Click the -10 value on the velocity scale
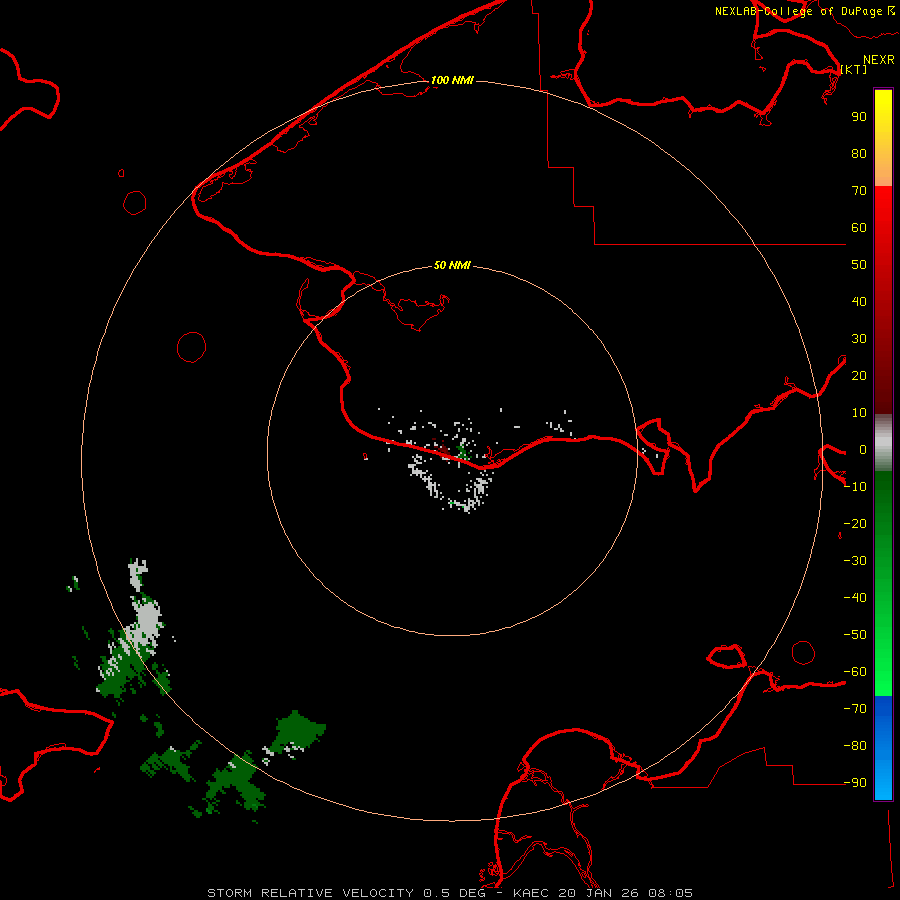This screenshot has height=900, width=900. [855, 487]
